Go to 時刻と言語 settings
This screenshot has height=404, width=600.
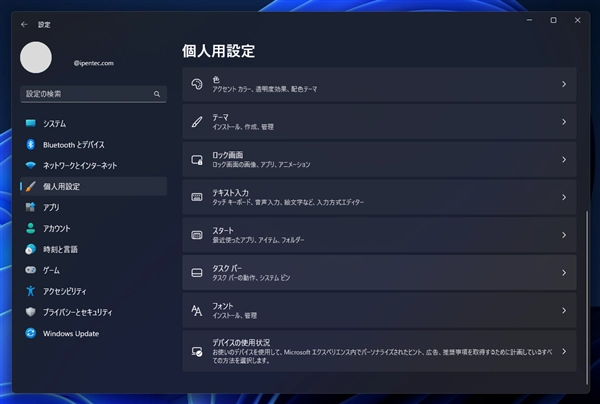93,249
